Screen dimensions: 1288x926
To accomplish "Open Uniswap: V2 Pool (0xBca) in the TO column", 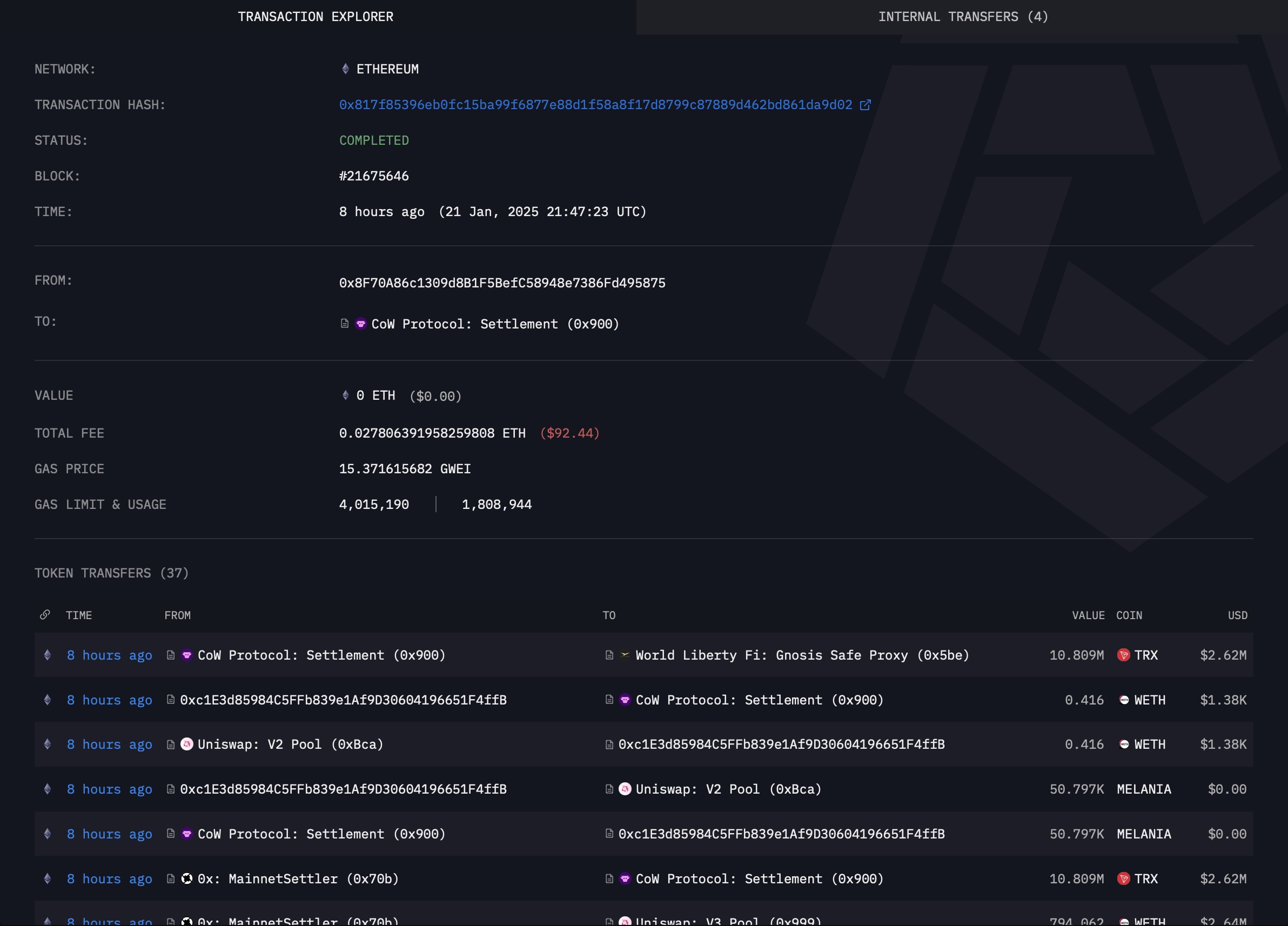I will pyautogui.click(x=729, y=789).
